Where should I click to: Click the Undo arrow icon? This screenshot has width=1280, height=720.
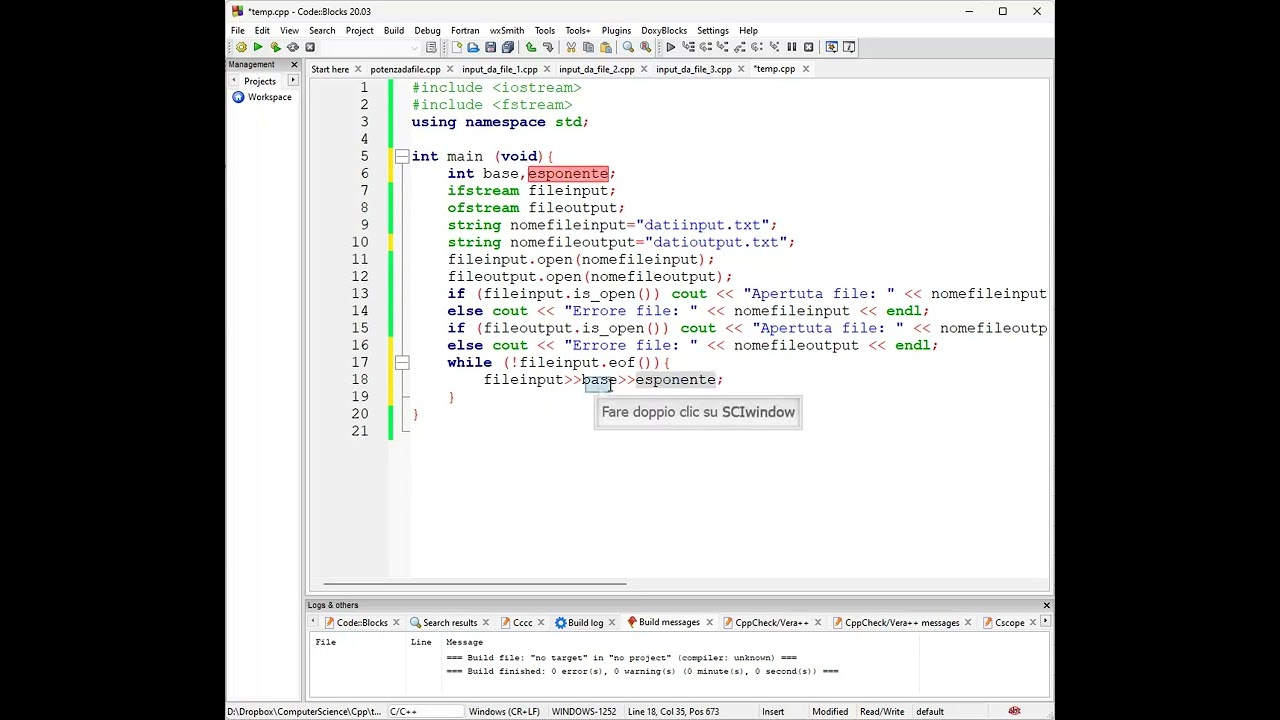click(x=531, y=47)
